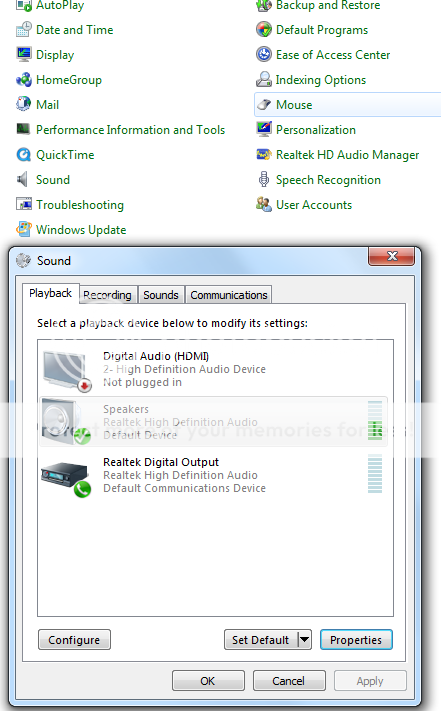Open the User Accounts link
The width and height of the screenshot is (441, 711).
coord(314,205)
